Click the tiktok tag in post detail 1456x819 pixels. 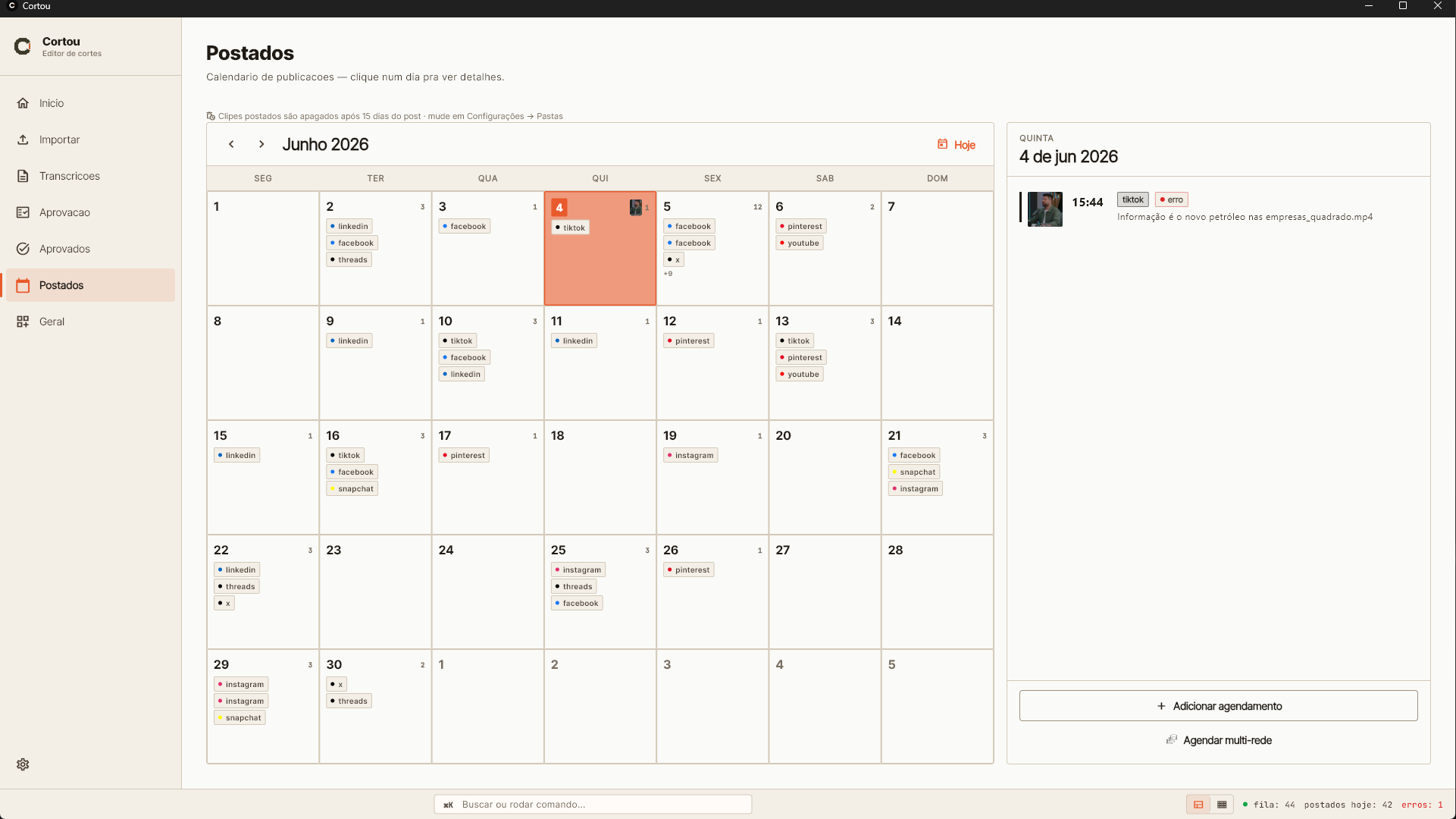pos(1133,199)
